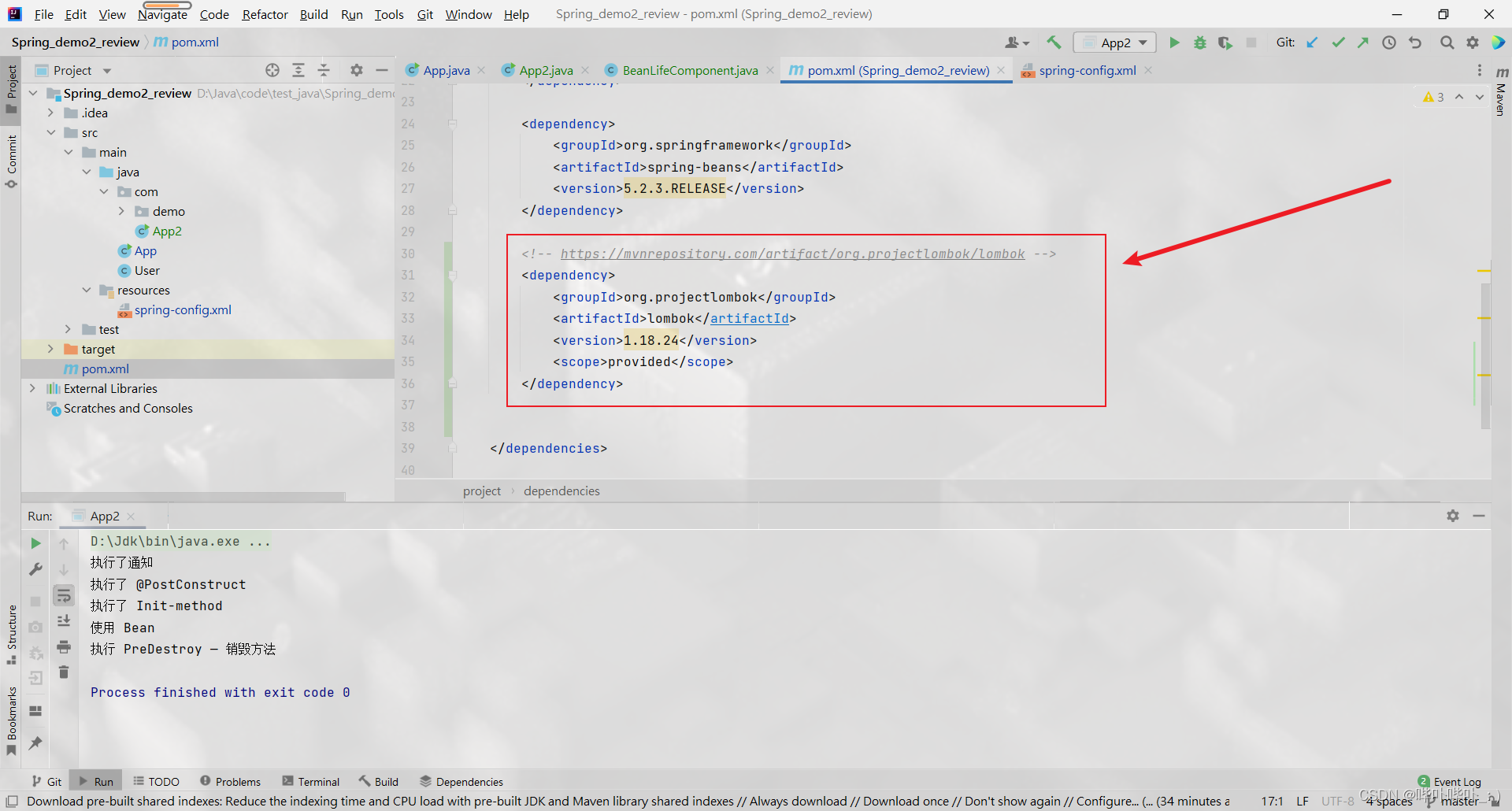1512x811 pixels.
Task: Collapse the src folder
Action: pos(50,132)
